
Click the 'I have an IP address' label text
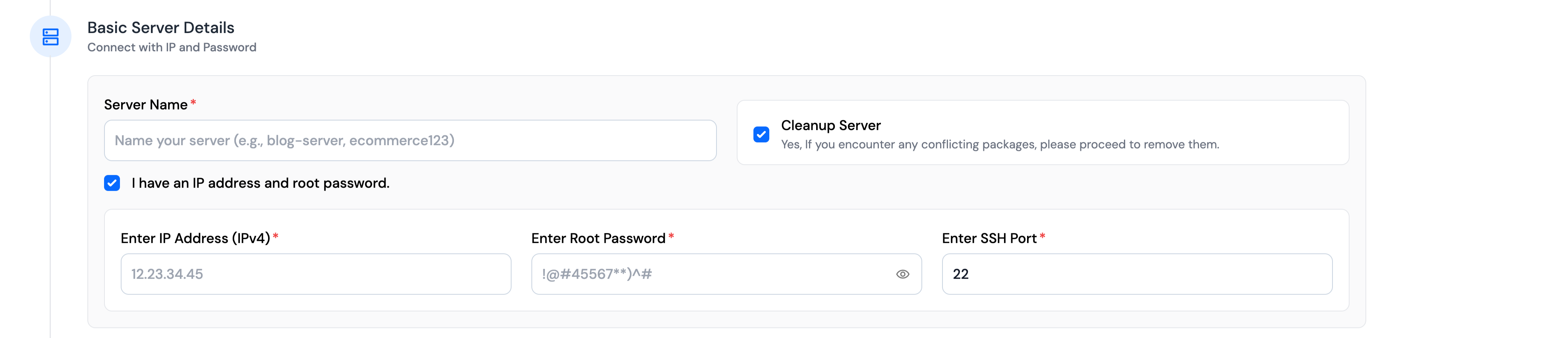click(x=260, y=183)
